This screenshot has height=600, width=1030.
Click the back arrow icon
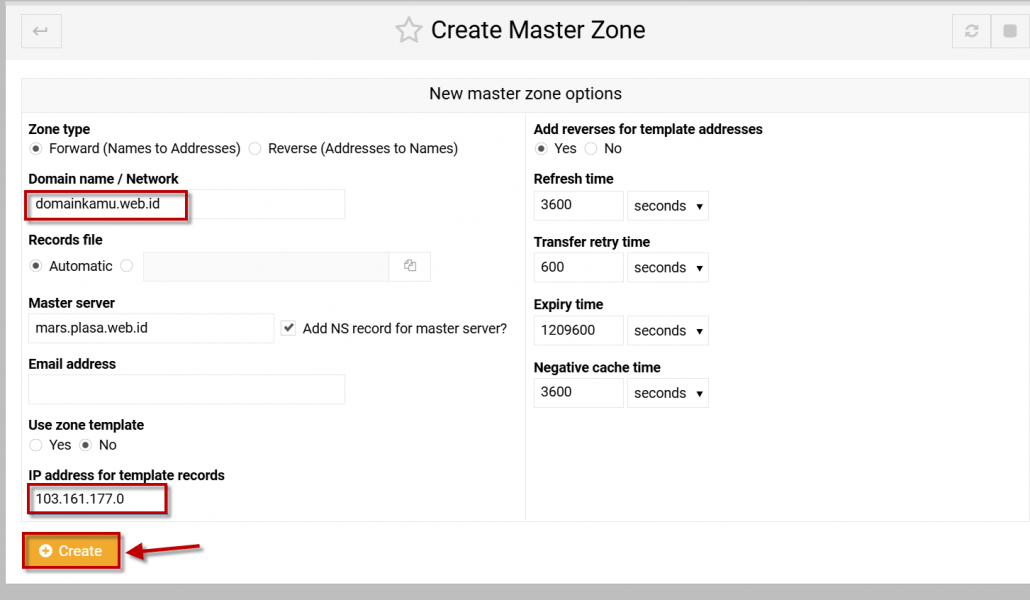point(41,31)
